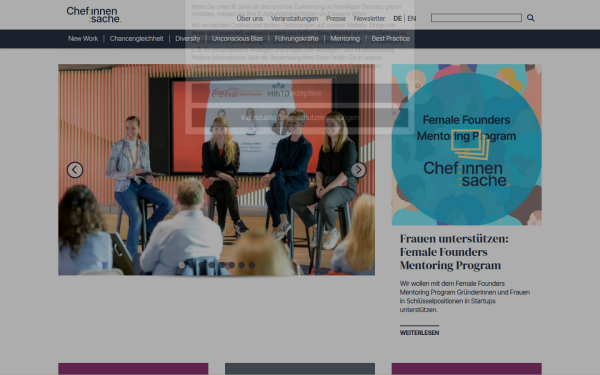The width and height of the screenshot is (600, 375).
Task: Open Individuelle Datenschutzeinstellungen in cookie dialog
Action: tap(300, 117)
